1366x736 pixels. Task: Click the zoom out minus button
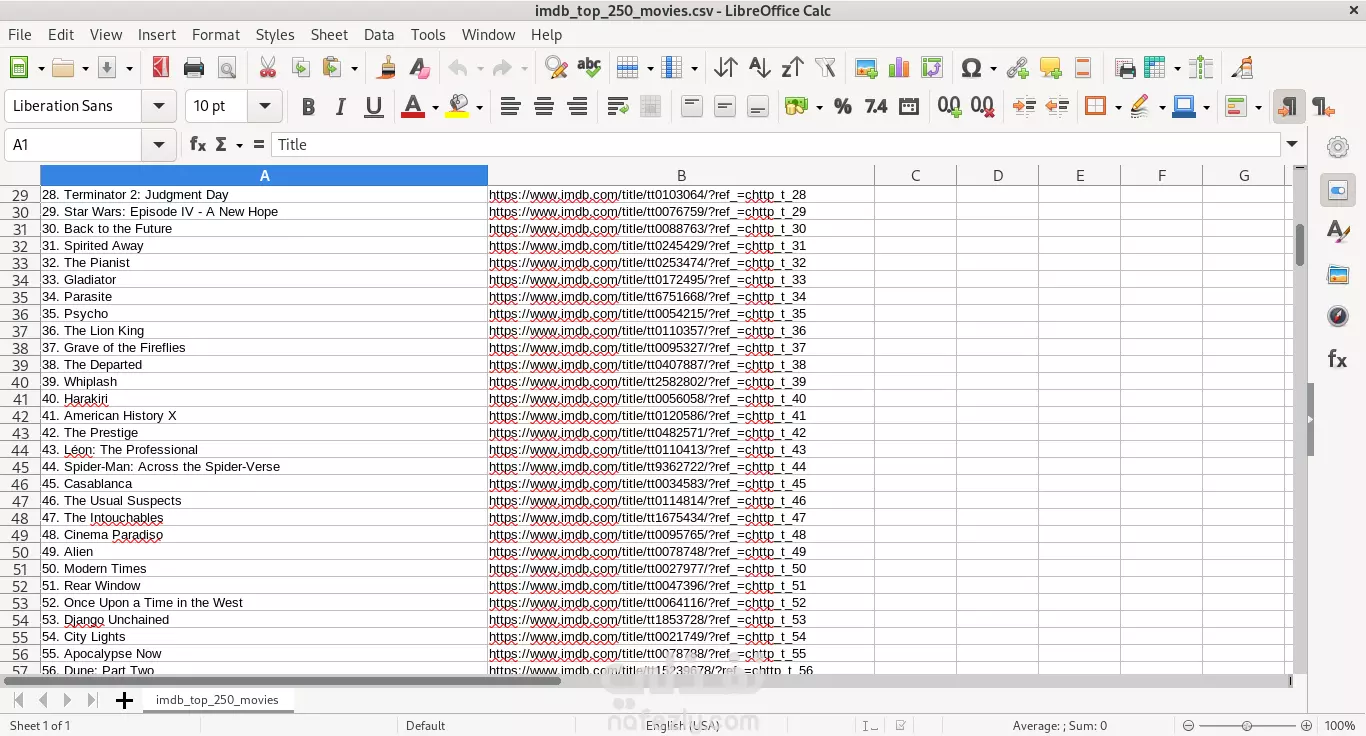pyautogui.click(x=1188, y=726)
